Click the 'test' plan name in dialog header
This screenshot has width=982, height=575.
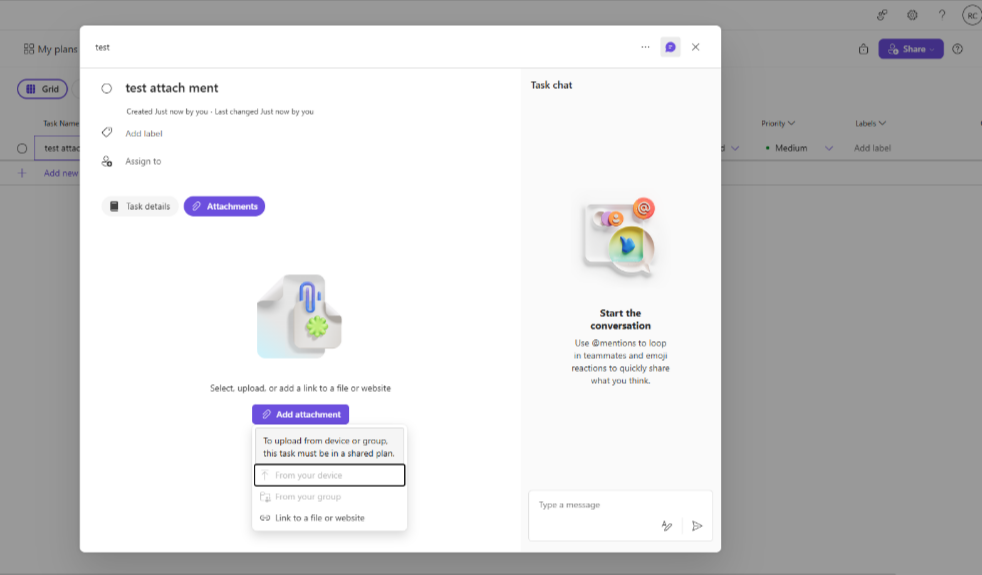pyautogui.click(x=102, y=48)
